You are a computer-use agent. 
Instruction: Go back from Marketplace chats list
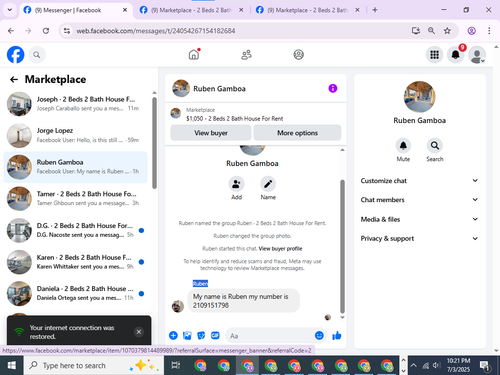coord(14,79)
